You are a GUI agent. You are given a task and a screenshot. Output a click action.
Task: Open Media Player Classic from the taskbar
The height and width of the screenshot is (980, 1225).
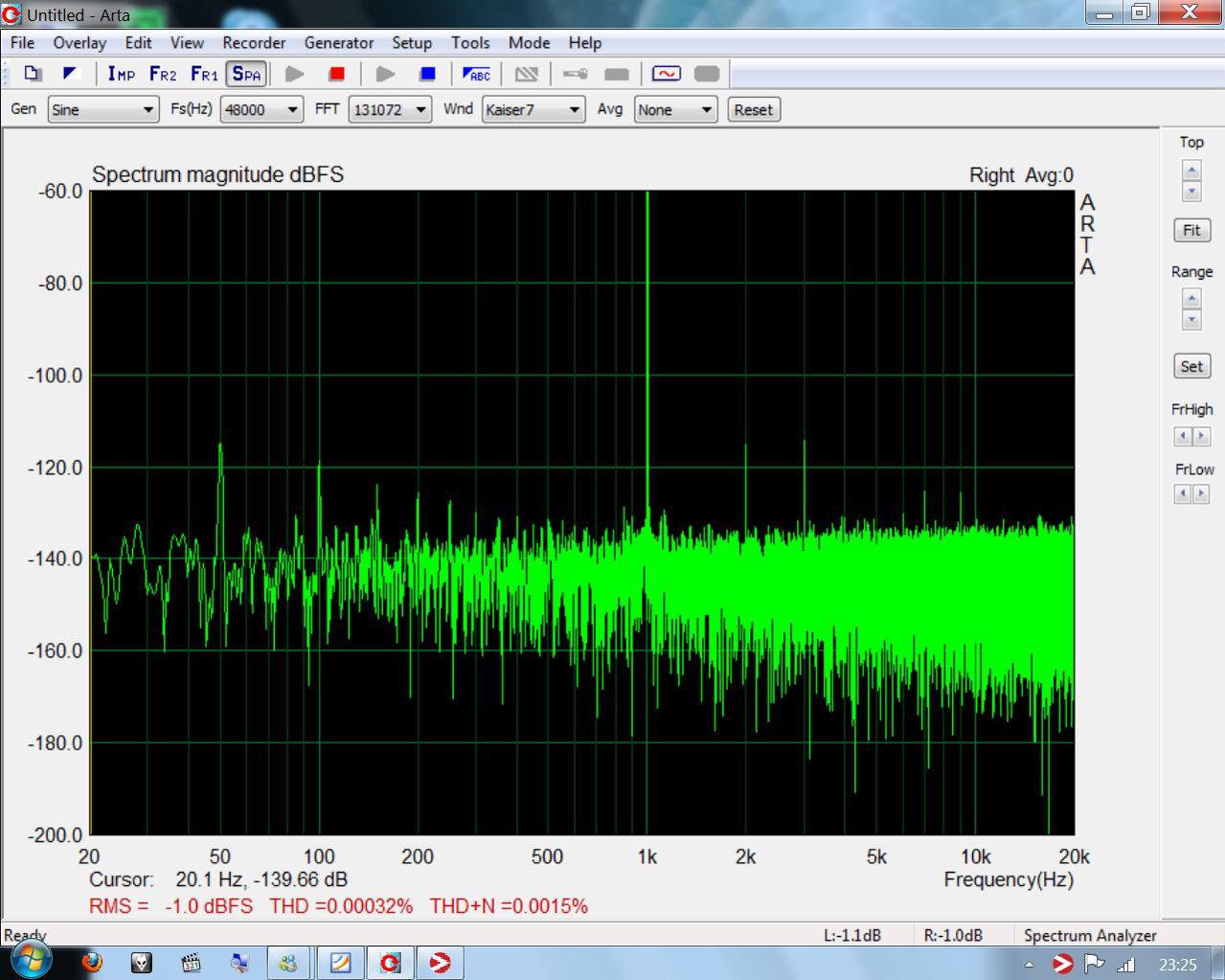coord(191,963)
